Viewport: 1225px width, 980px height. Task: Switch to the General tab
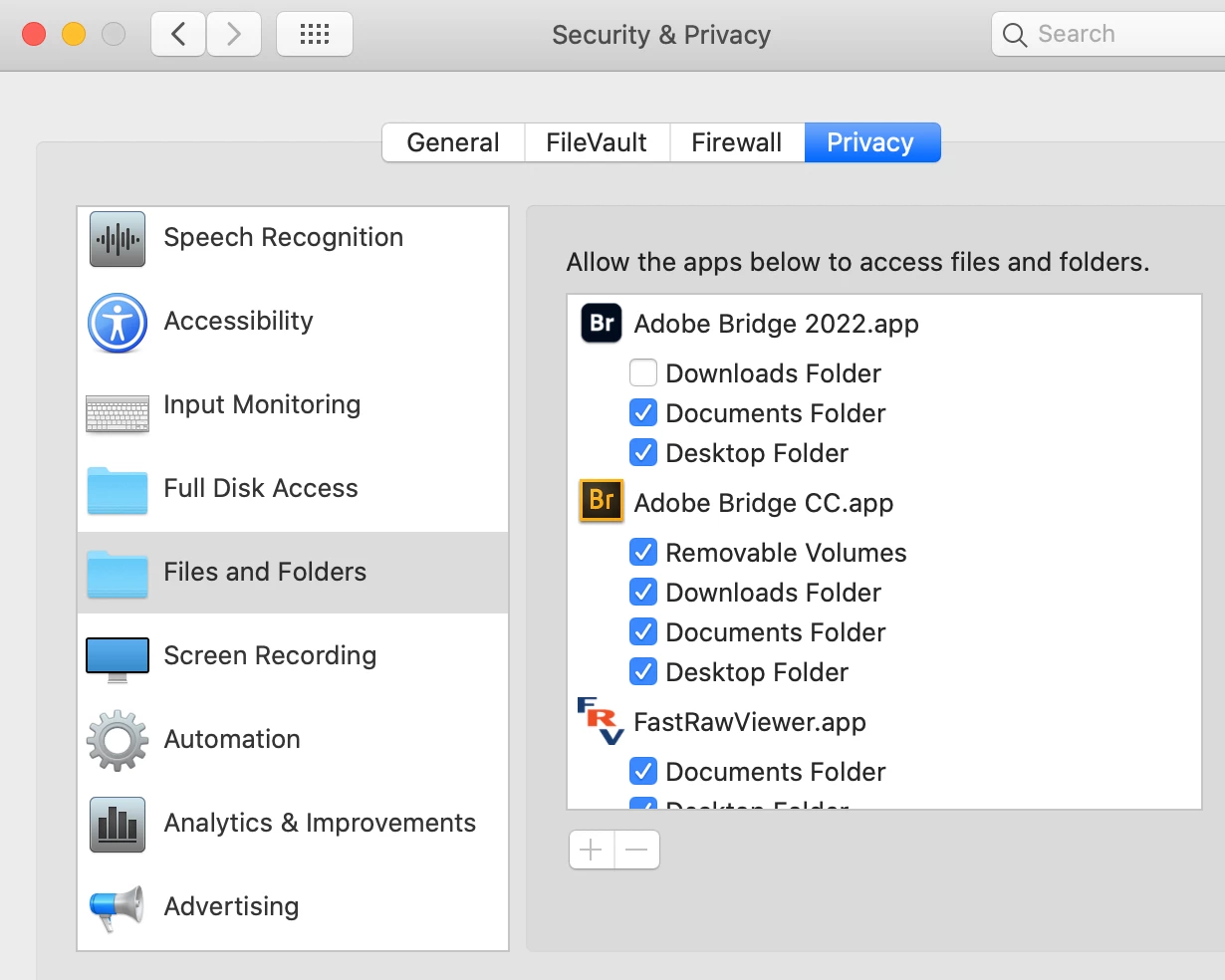(453, 142)
